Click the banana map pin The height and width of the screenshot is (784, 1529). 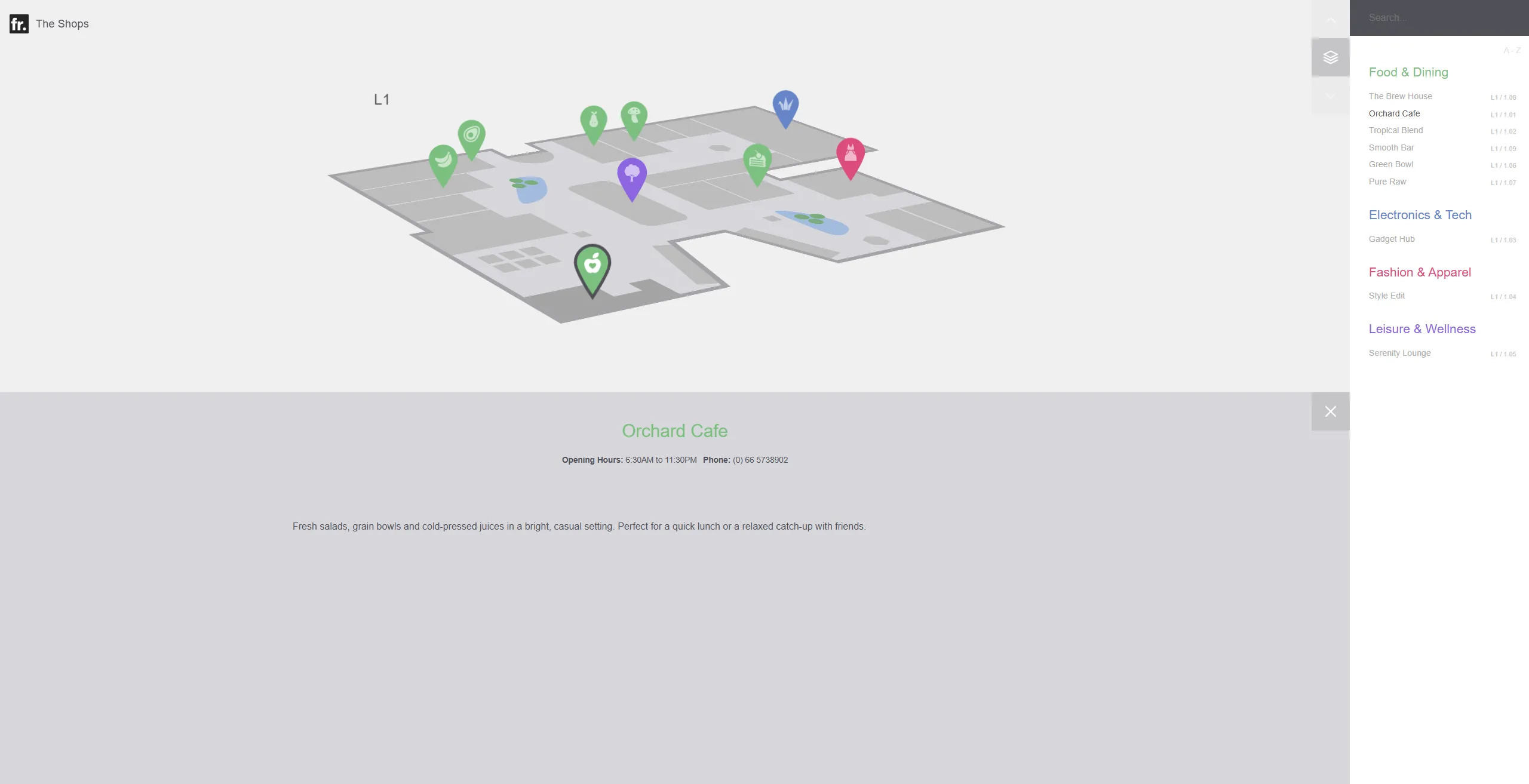[443, 162]
